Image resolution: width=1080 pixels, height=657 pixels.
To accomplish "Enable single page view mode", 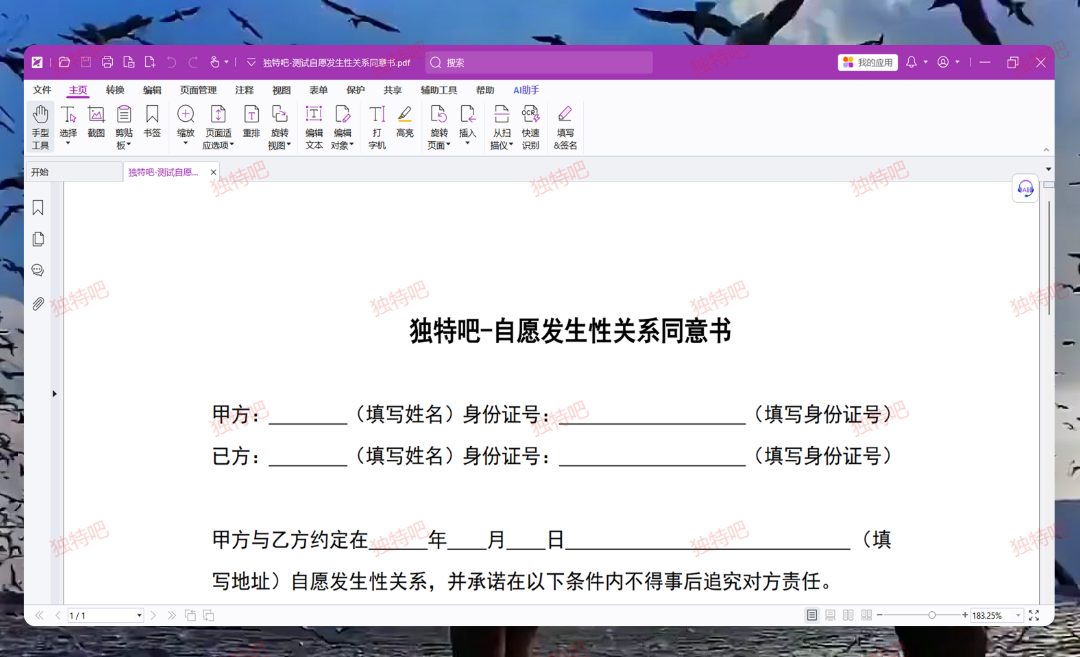I will coord(812,615).
